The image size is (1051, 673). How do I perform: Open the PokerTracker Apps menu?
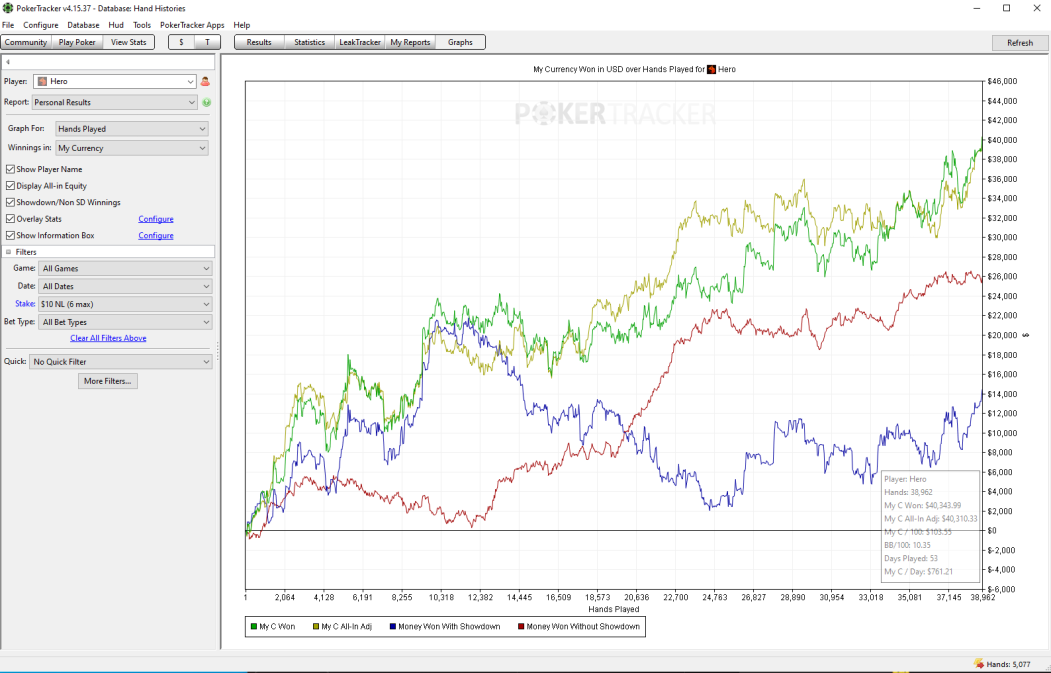192,25
